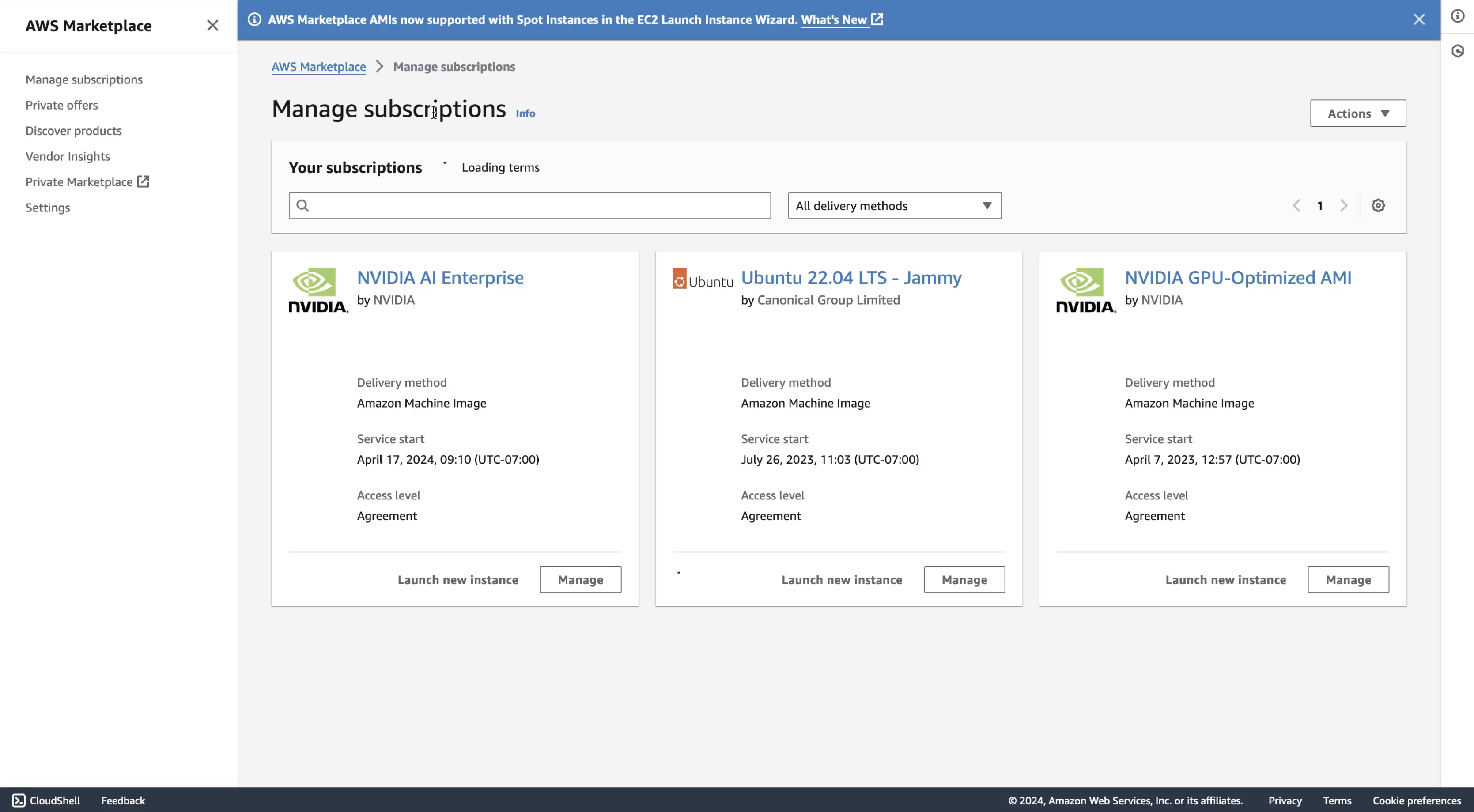Image resolution: width=1474 pixels, height=812 pixels.
Task: Select Vendor Insights in the sidebar
Action: 68,156
